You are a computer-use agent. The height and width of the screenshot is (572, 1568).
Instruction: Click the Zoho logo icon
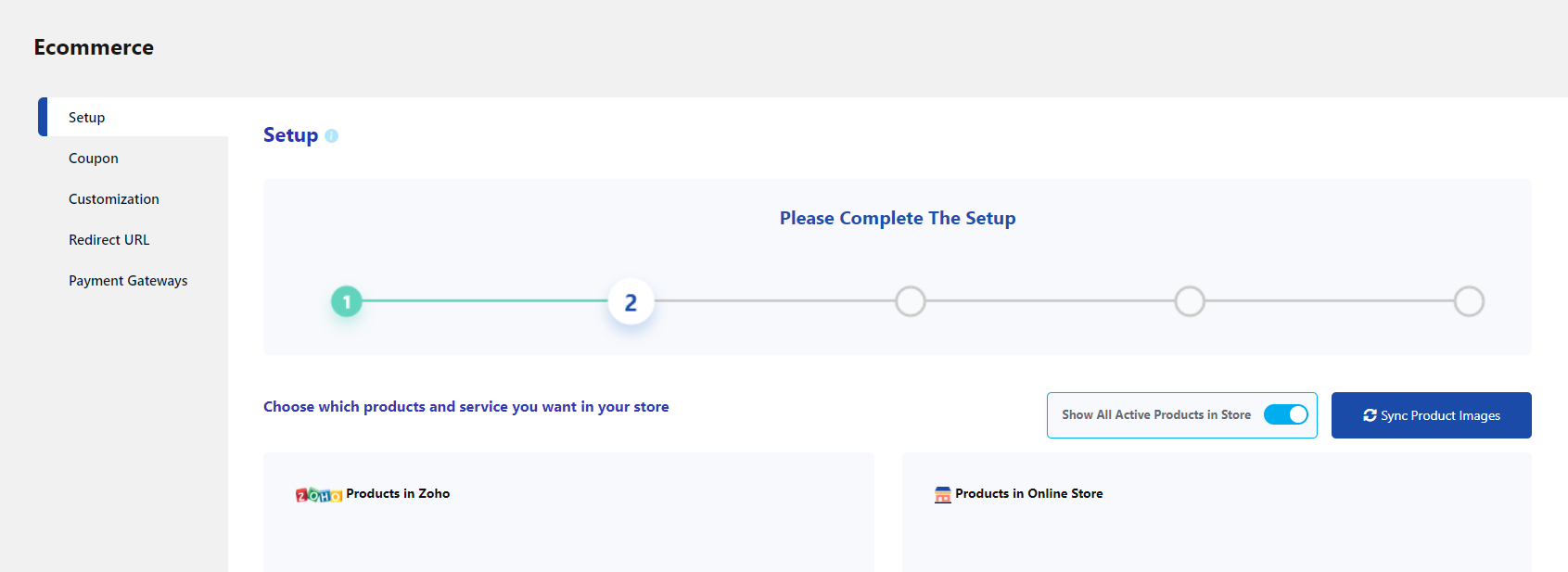pos(319,495)
